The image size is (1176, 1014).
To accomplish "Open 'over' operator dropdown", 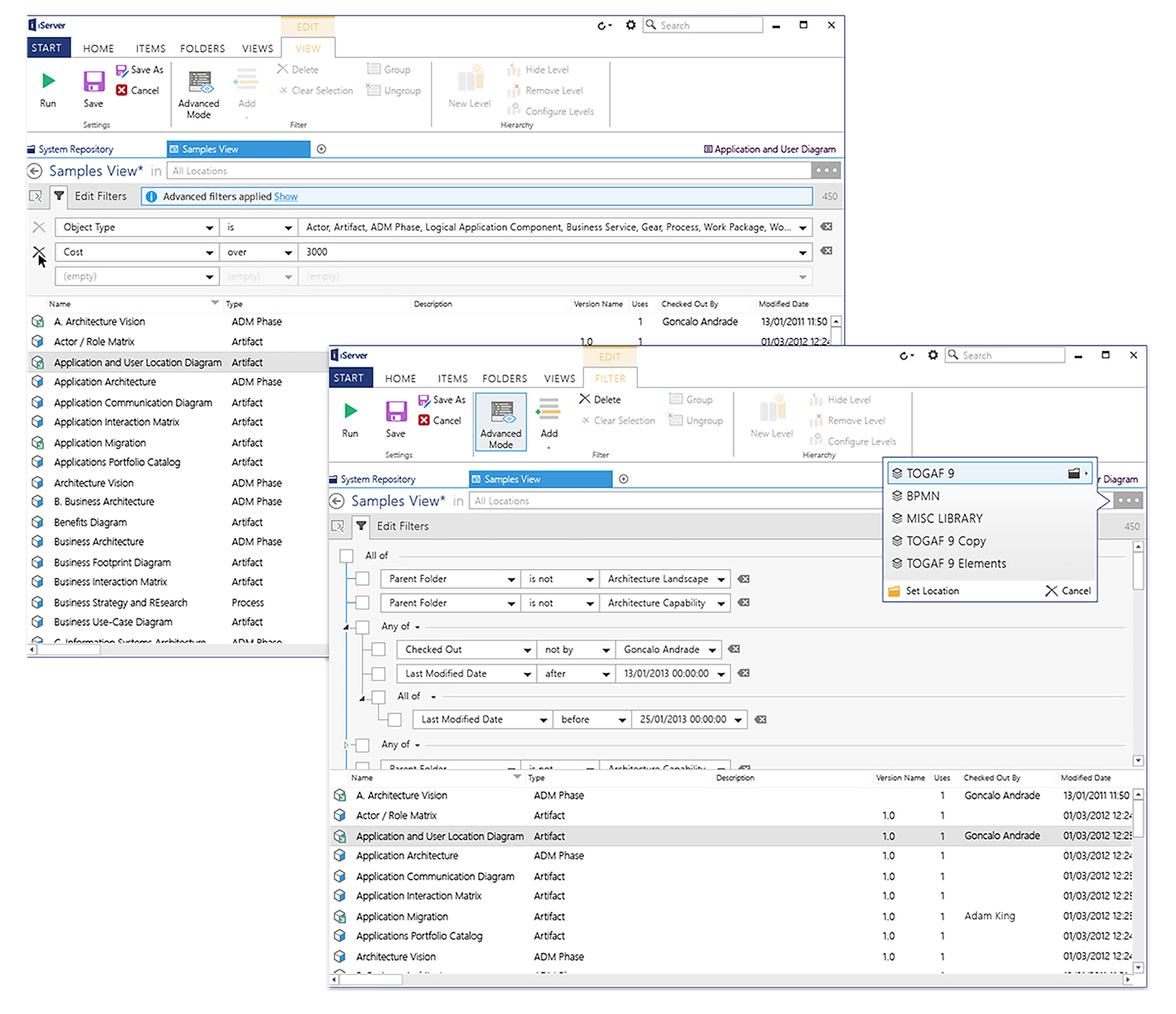I will point(288,252).
